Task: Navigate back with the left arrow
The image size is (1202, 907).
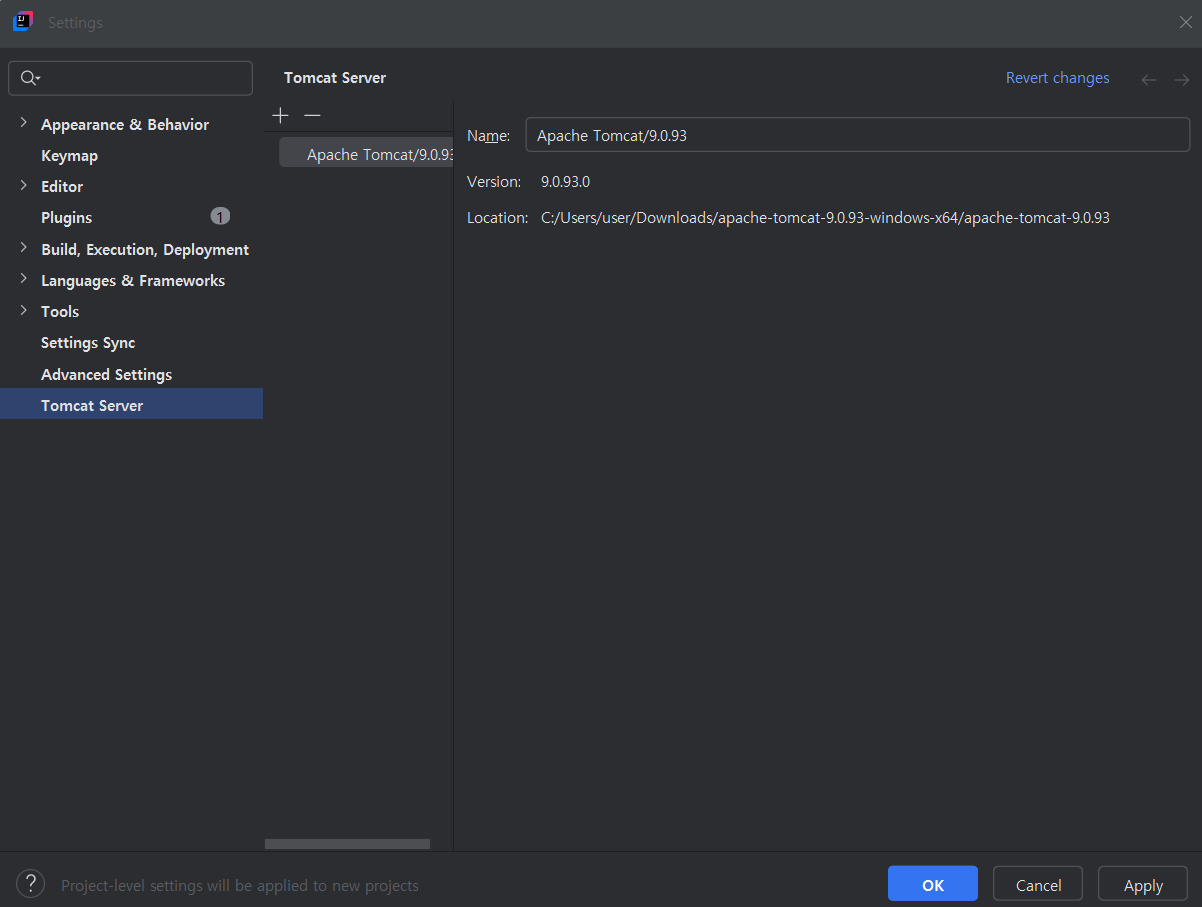Action: coord(1149,79)
